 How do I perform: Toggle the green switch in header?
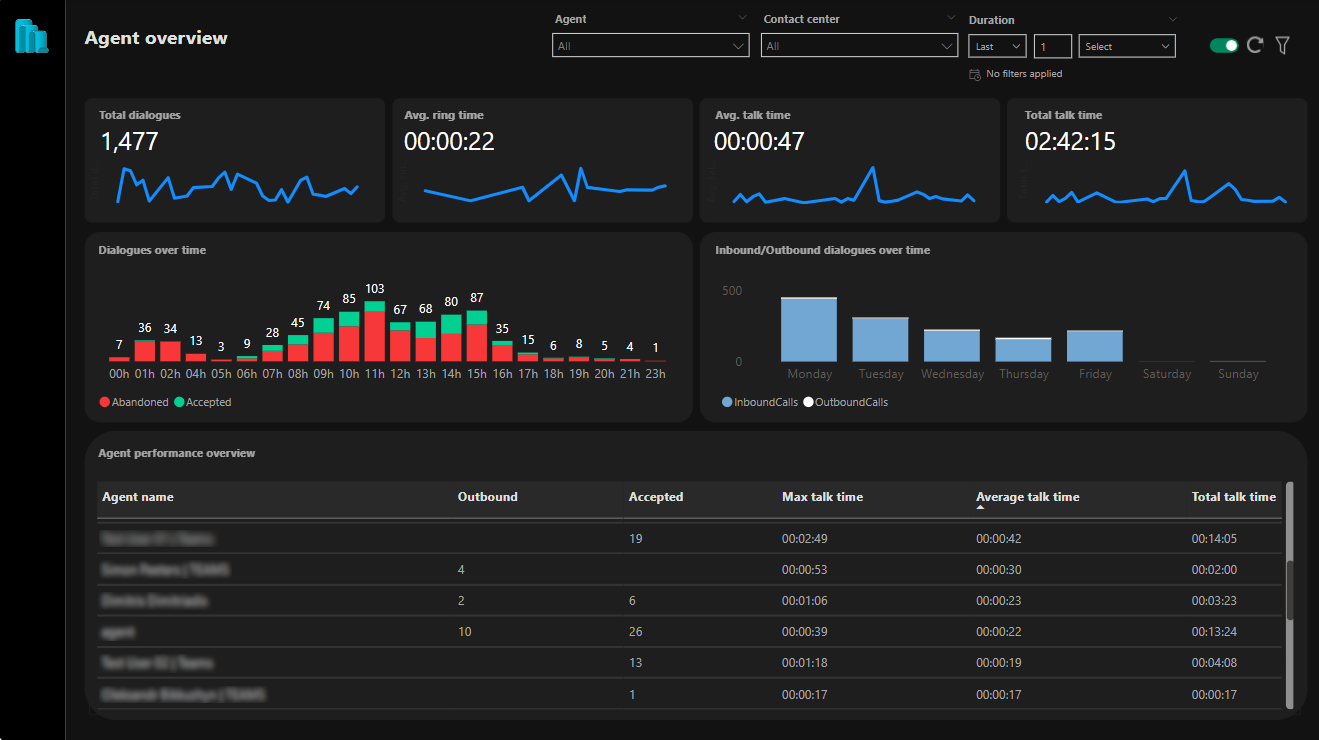tap(1224, 45)
